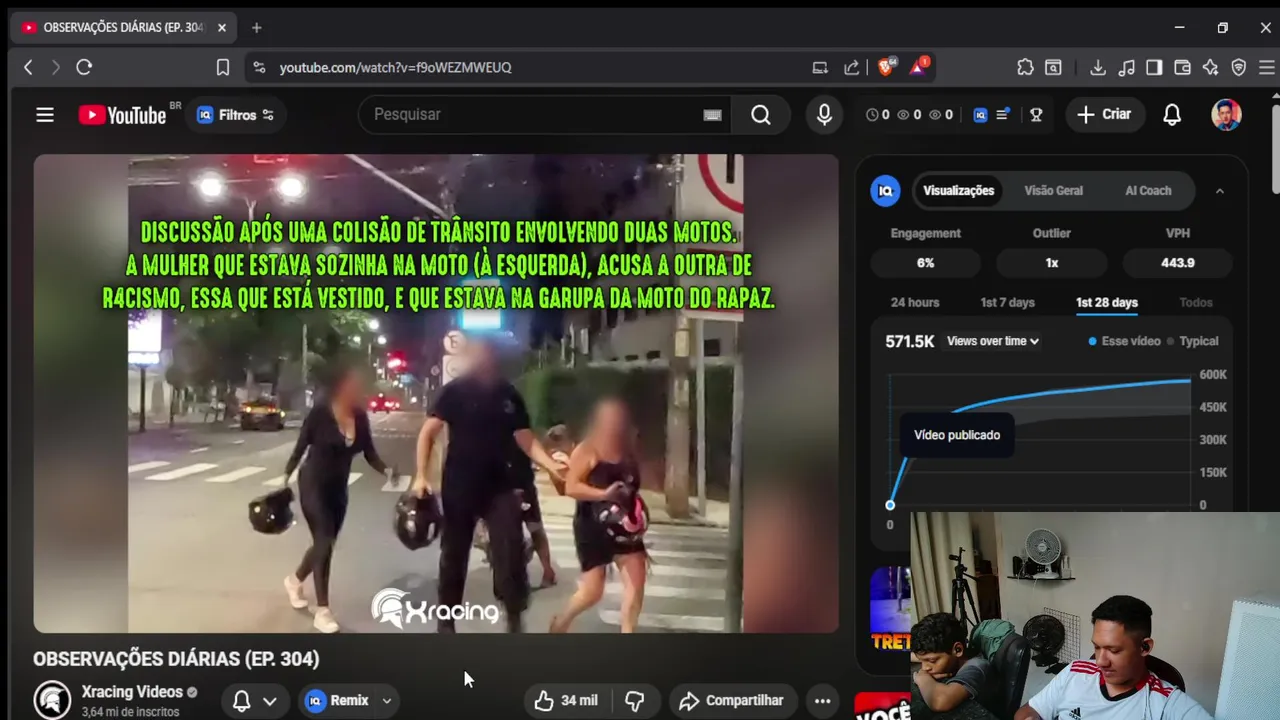This screenshot has height=720, width=1280.
Task: Expand the Remix dropdown arrow
Action: [386, 701]
